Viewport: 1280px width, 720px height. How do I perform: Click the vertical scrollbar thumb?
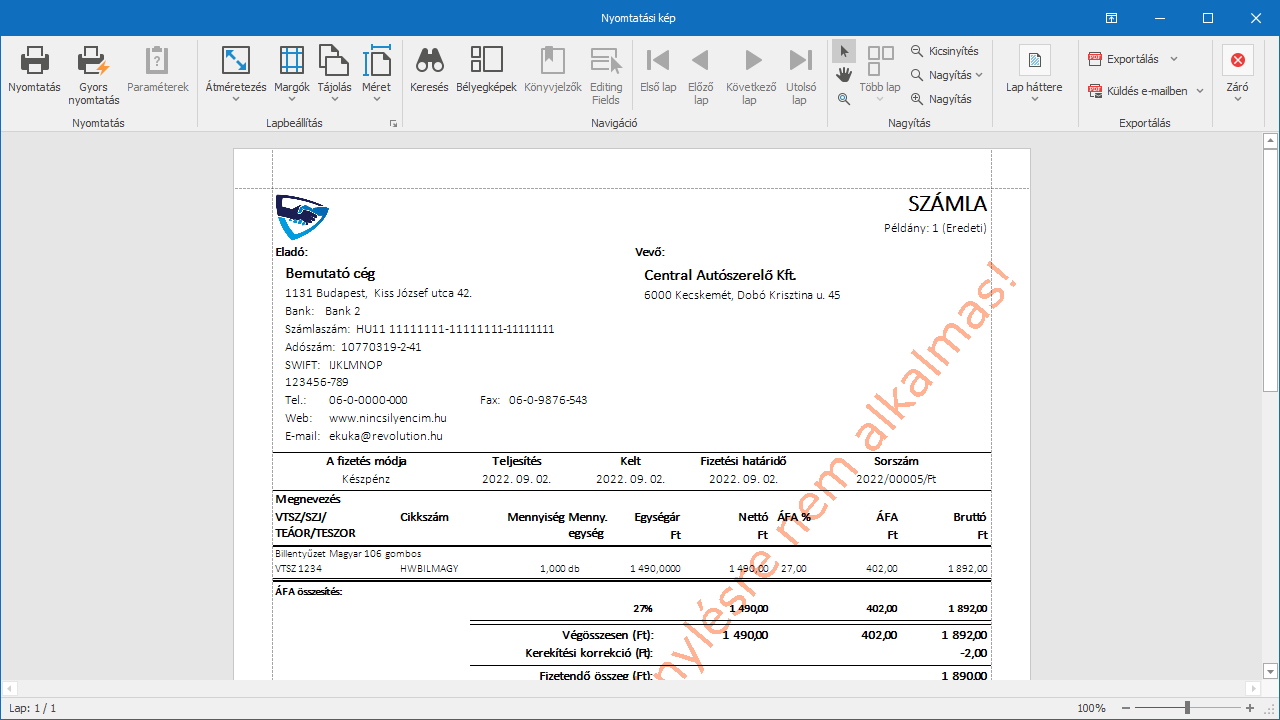click(1270, 270)
